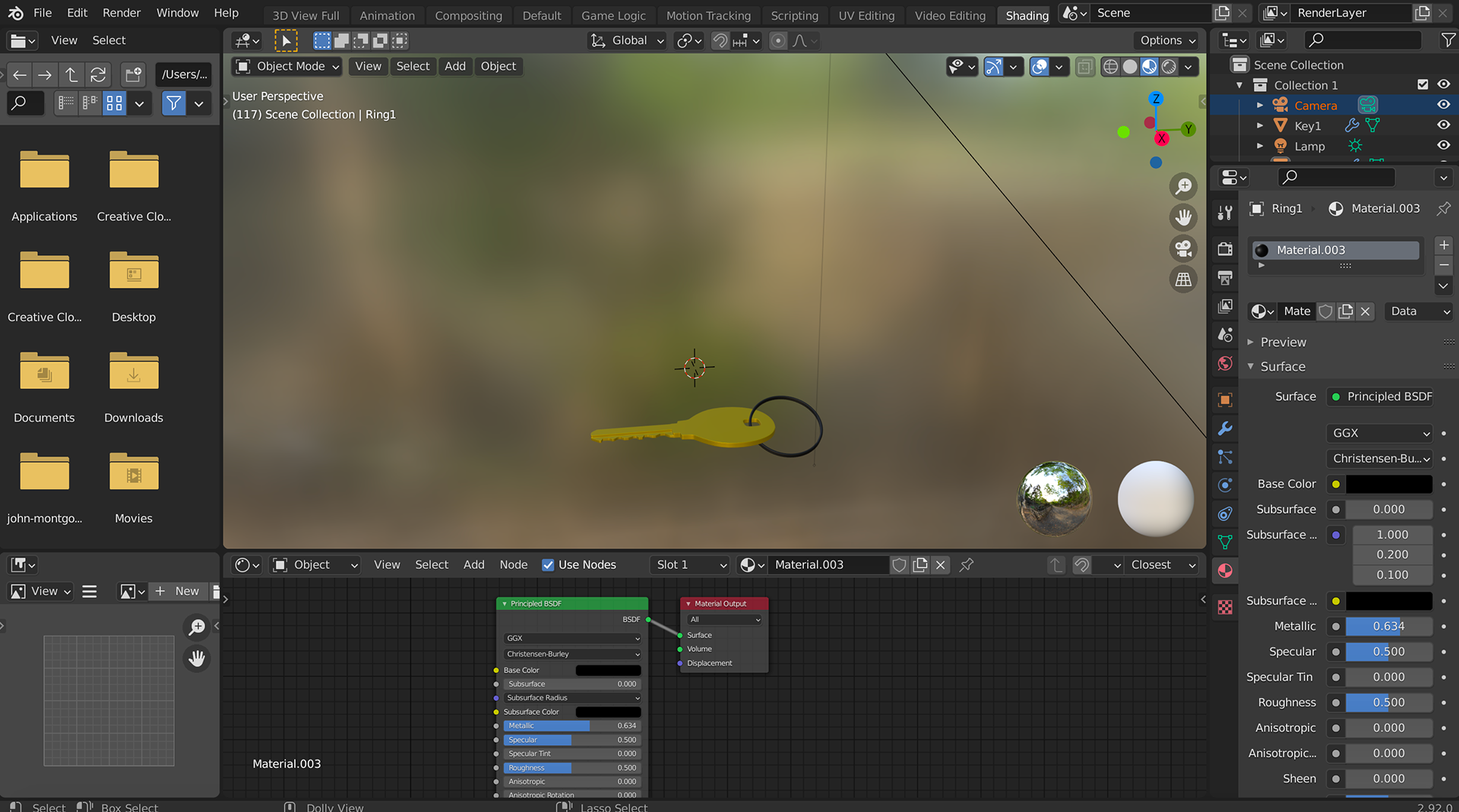Image resolution: width=1459 pixels, height=812 pixels.
Task: Hide Key1 with its eye icon
Action: pos(1444,125)
